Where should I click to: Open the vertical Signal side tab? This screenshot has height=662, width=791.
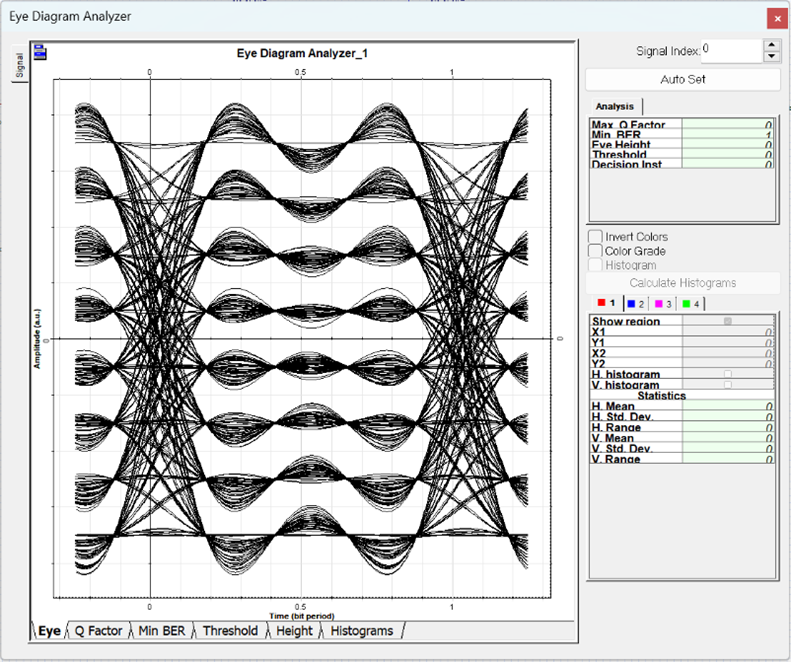[19, 65]
